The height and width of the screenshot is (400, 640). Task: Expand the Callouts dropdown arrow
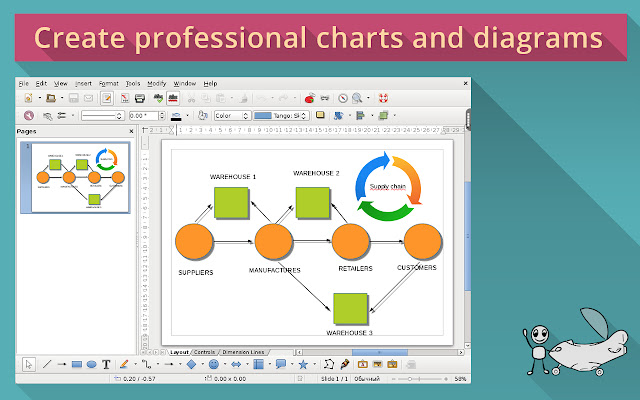point(292,364)
